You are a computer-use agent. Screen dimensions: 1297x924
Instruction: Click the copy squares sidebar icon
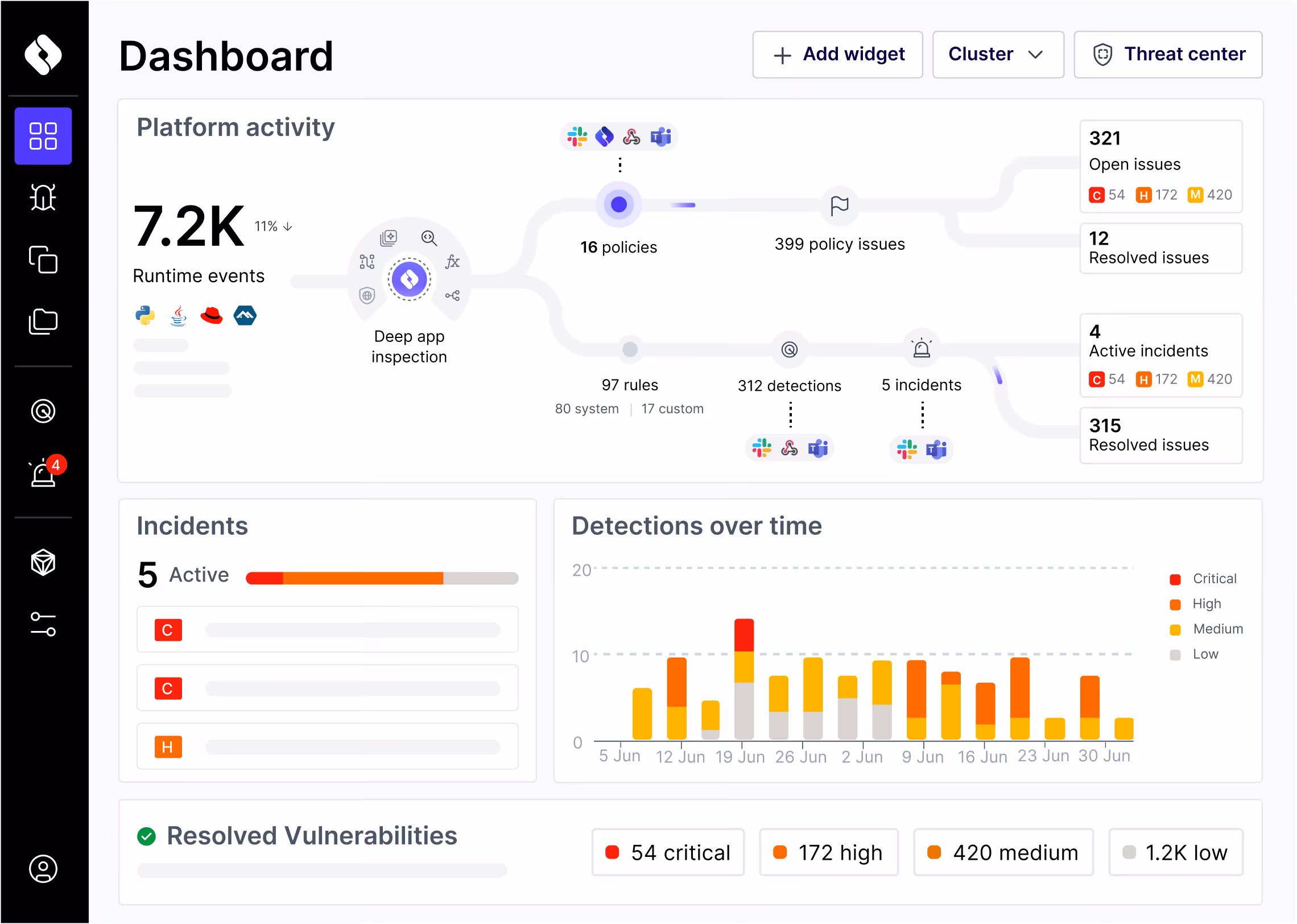pos(43,259)
